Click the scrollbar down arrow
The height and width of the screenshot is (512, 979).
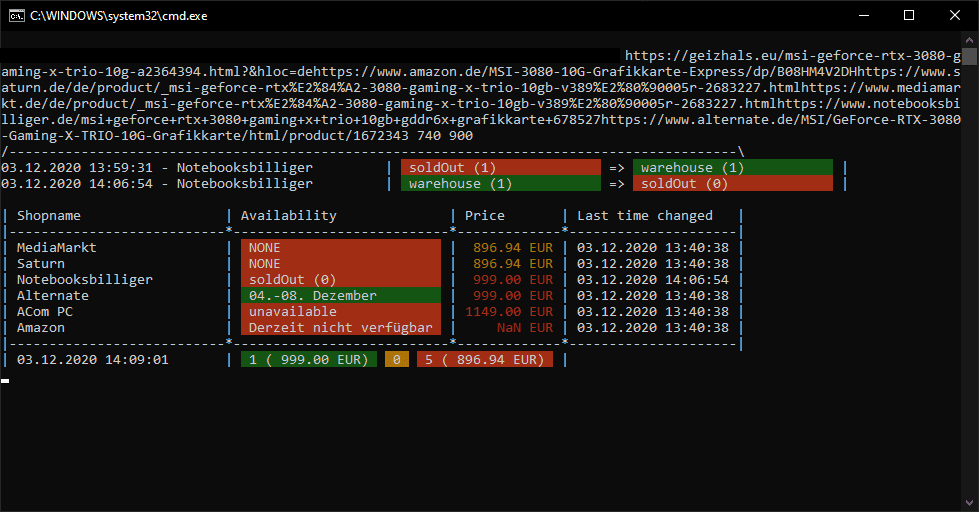[x=970, y=503]
